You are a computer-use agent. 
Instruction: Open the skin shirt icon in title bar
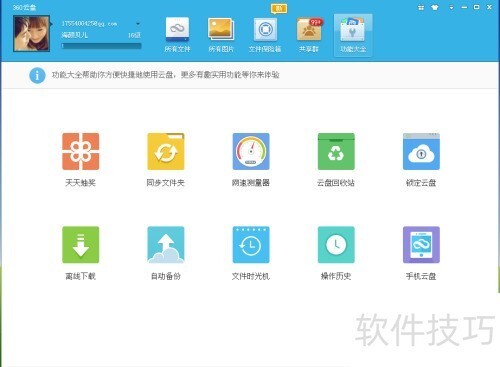[x=435, y=7]
